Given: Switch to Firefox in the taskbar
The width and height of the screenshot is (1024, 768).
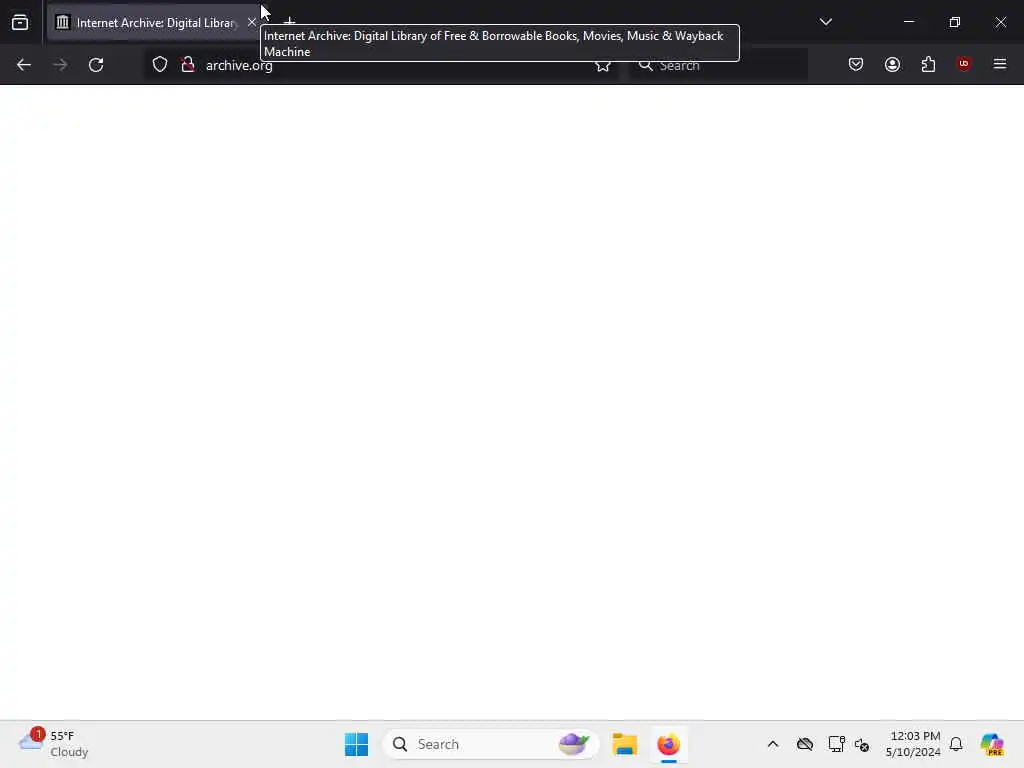Looking at the screenshot, I should [x=669, y=744].
